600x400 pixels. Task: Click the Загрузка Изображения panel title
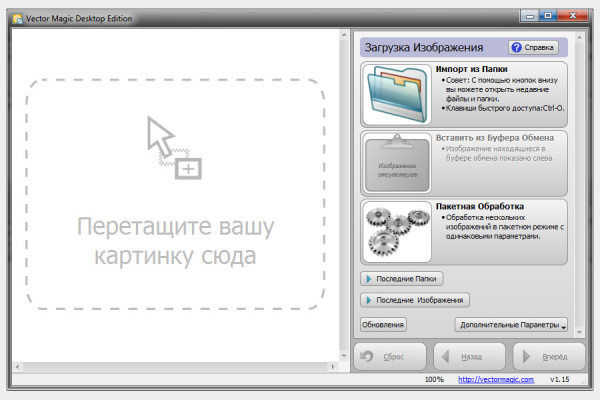[x=424, y=47]
